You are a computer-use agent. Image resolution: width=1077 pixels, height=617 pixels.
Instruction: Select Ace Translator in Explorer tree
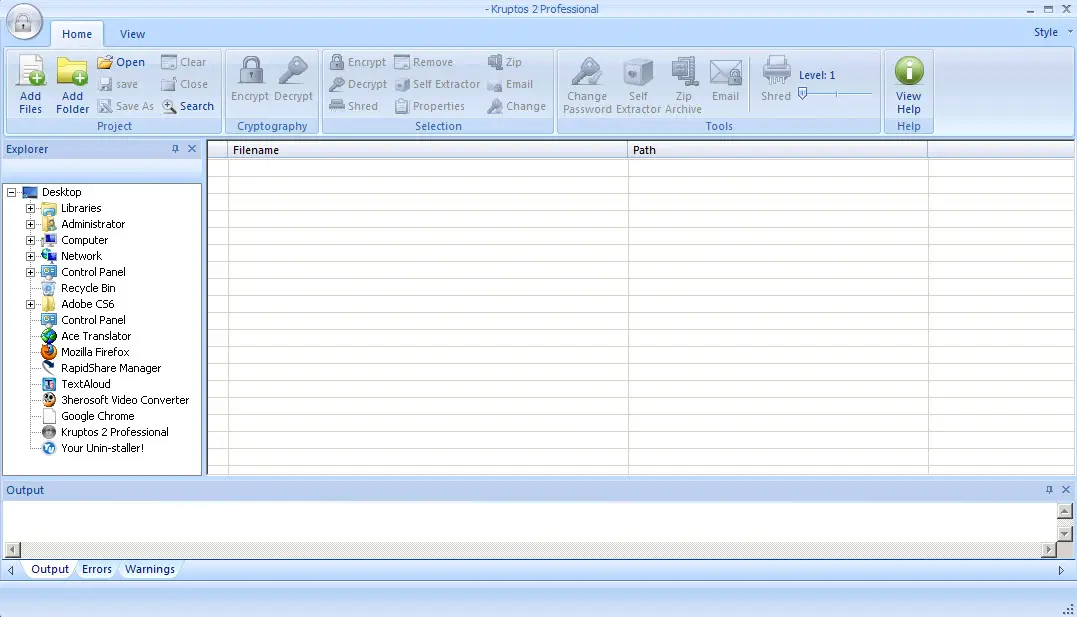95,336
